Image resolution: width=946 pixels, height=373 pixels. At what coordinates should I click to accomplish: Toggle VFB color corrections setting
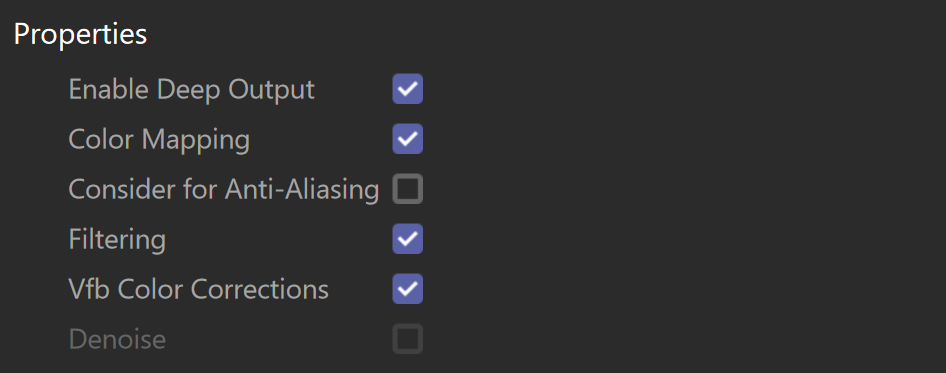[x=408, y=289]
